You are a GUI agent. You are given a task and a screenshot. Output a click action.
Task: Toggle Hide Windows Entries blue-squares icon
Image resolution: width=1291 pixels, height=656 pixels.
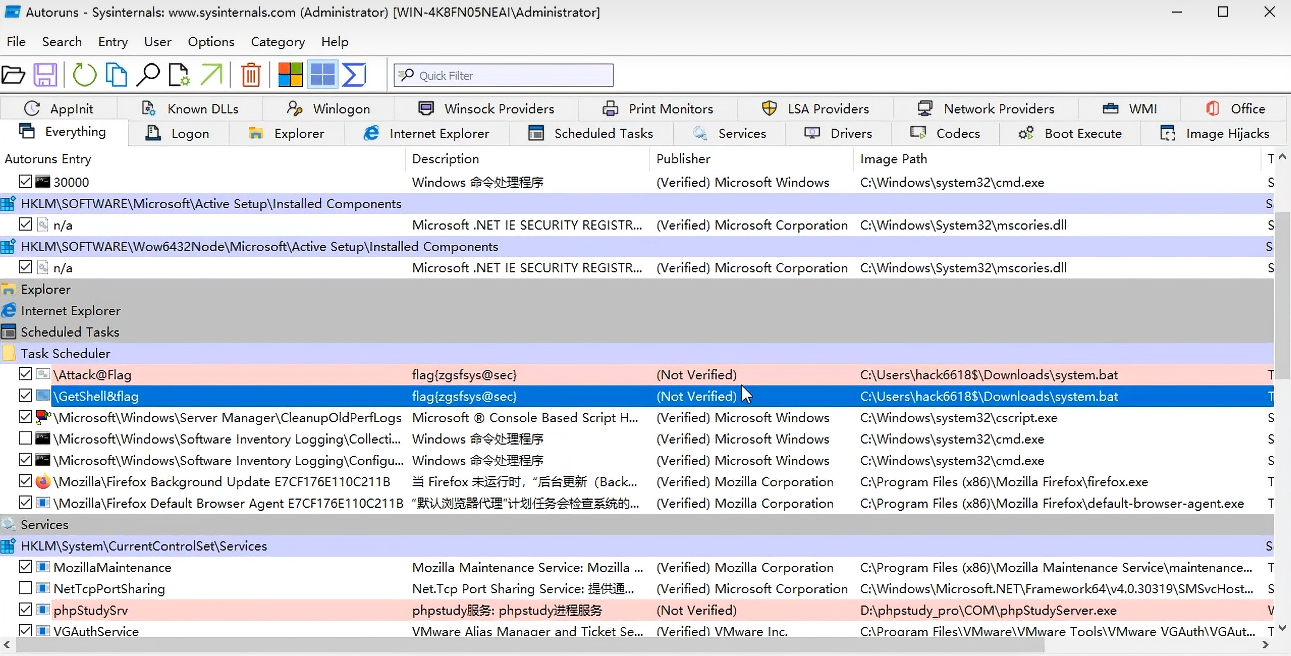pos(322,75)
